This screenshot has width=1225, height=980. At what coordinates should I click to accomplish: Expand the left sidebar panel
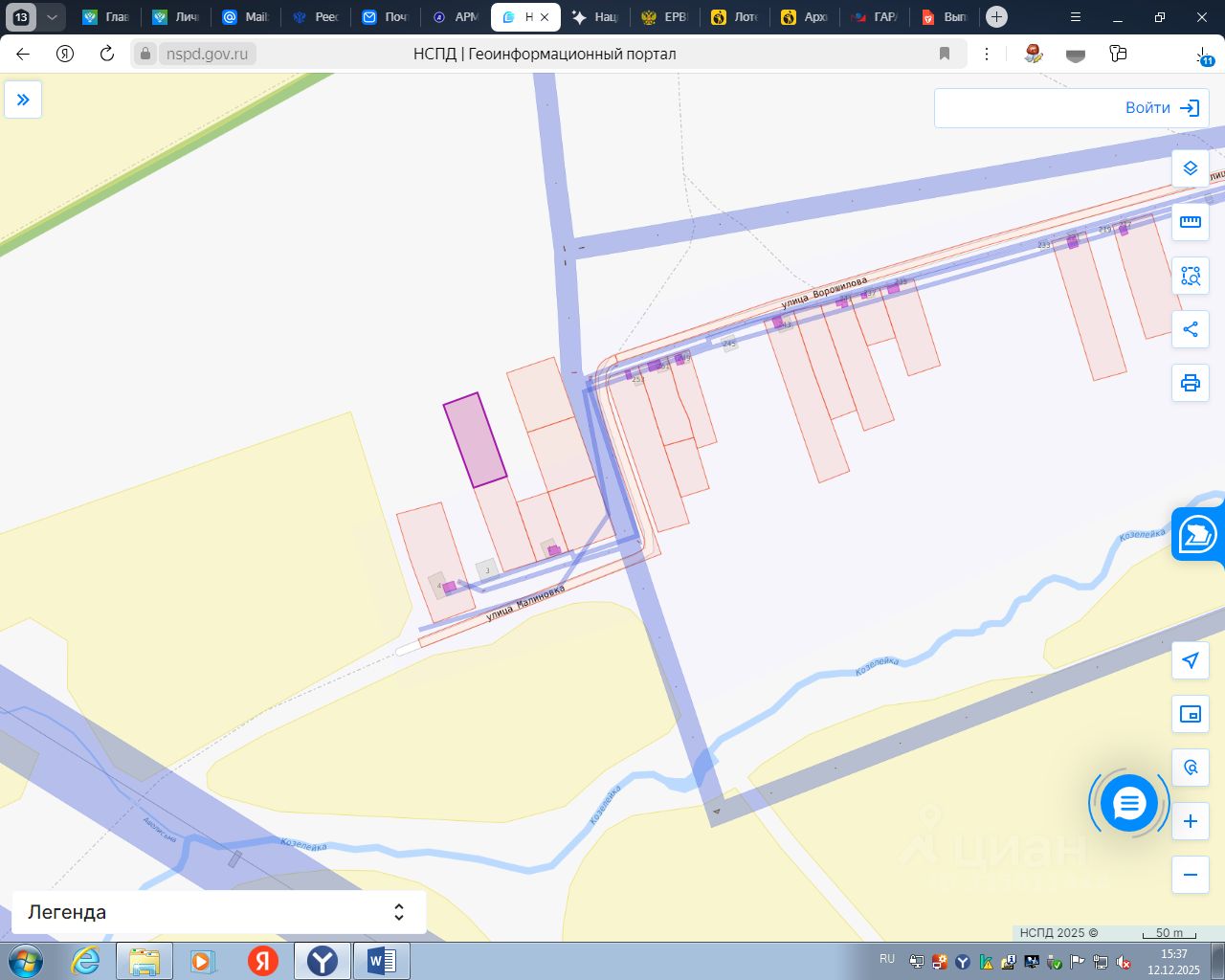click(23, 100)
